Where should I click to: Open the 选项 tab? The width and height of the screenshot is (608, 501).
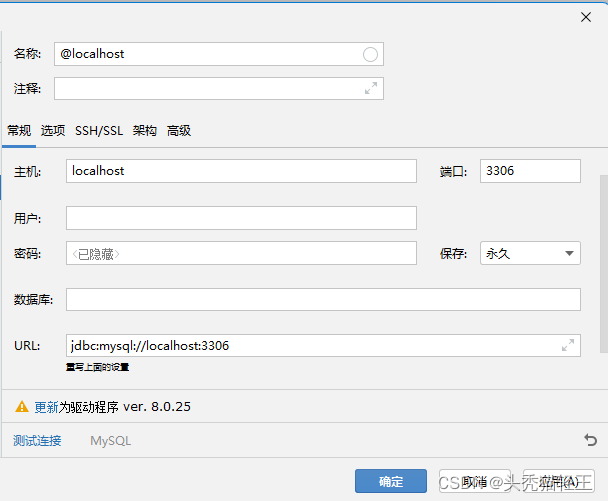(53, 131)
